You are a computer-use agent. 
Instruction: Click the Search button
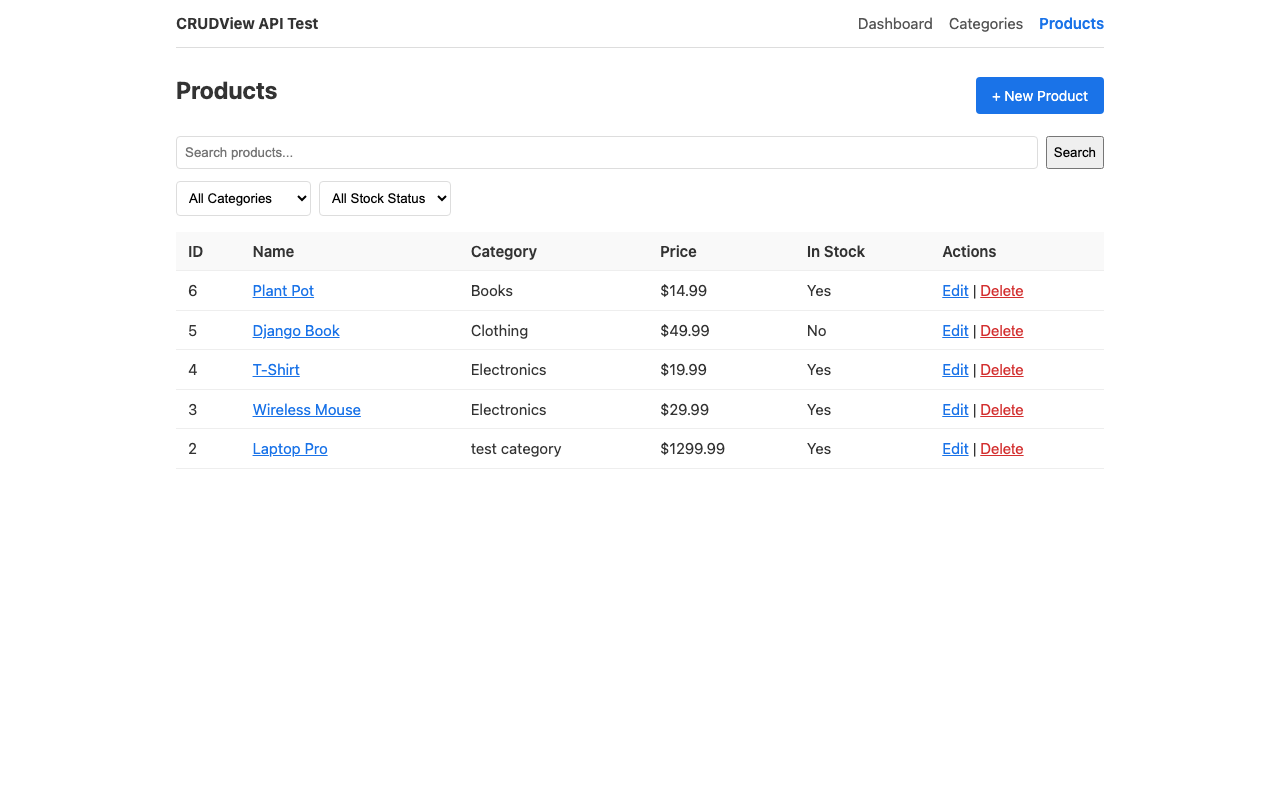[x=1074, y=152]
